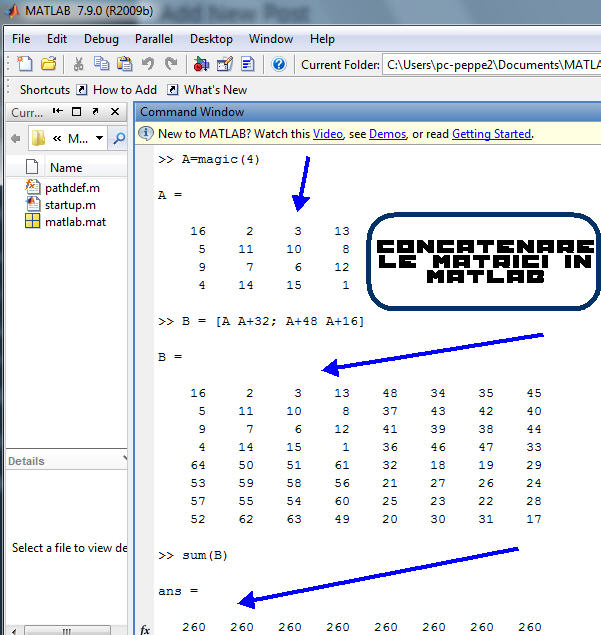The width and height of the screenshot is (601, 635).
Task: Click the Undo arrow icon
Action: coord(148,64)
